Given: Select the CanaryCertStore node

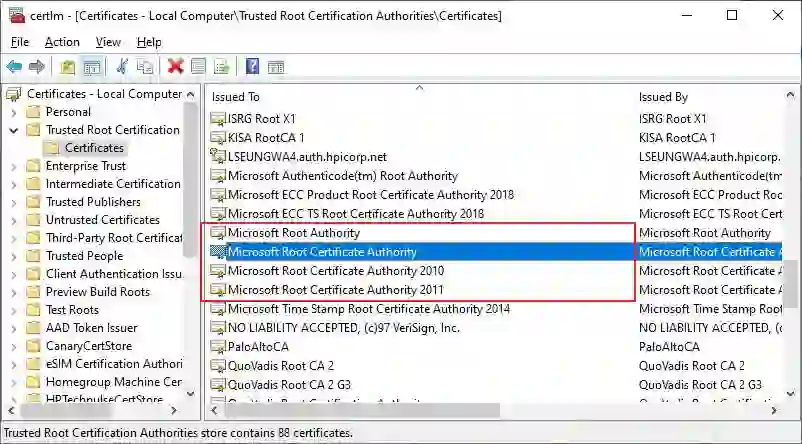Looking at the screenshot, I should point(89,346).
